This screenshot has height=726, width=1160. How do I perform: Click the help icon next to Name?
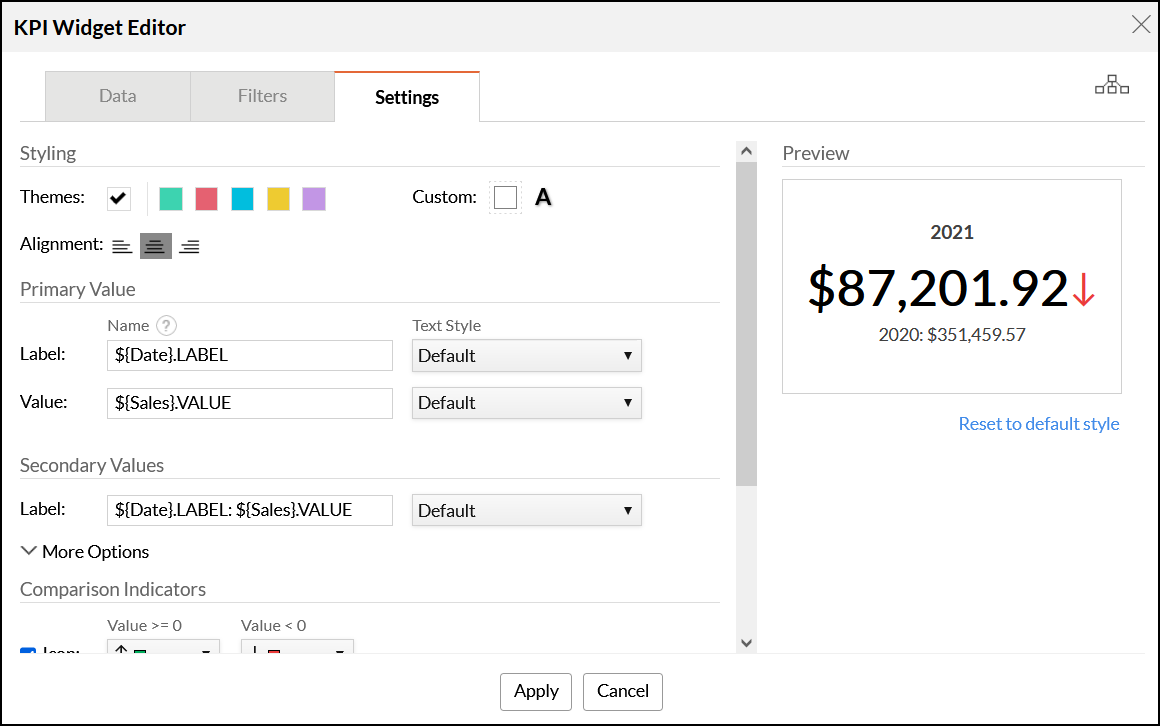tap(167, 325)
